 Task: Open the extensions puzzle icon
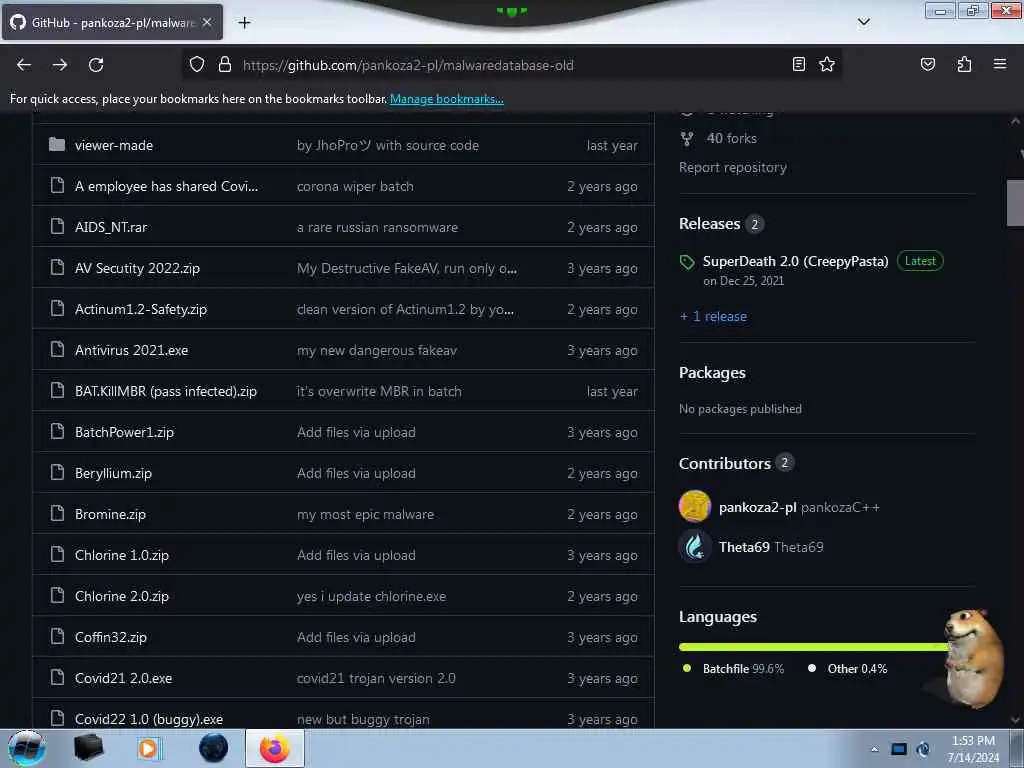tap(964, 64)
